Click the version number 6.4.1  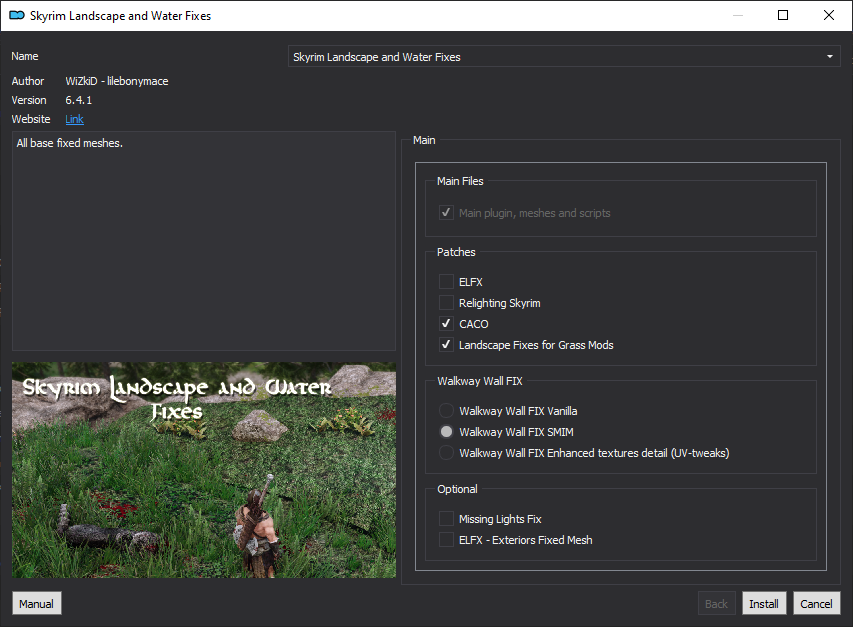click(79, 100)
